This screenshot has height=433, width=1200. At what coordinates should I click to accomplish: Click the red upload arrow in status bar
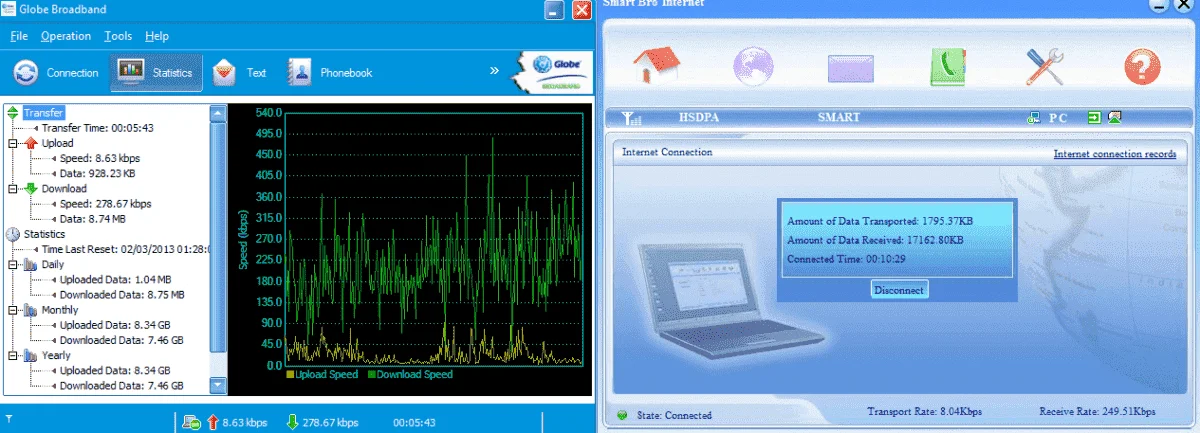tap(212, 422)
